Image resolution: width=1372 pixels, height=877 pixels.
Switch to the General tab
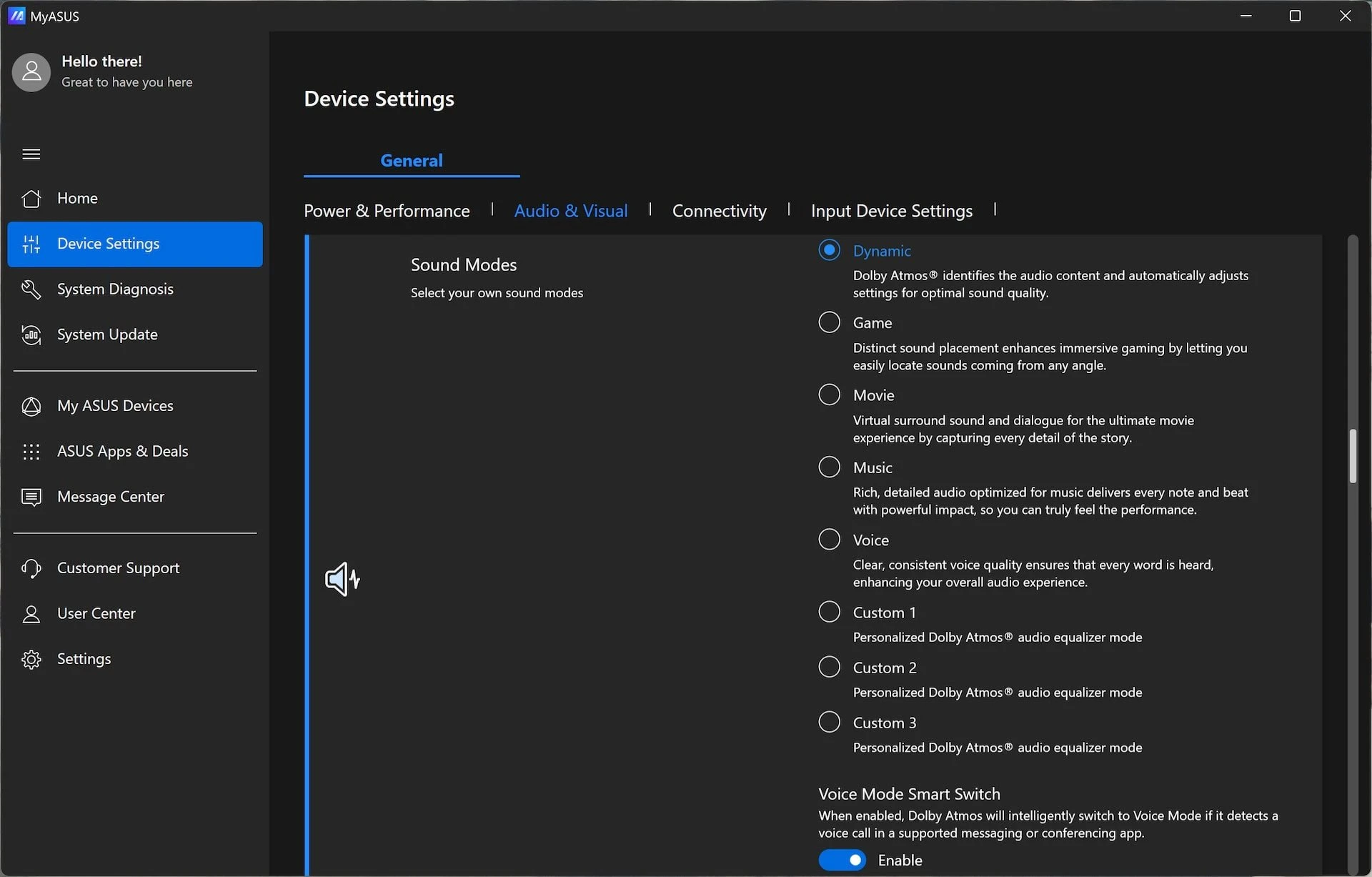(412, 161)
